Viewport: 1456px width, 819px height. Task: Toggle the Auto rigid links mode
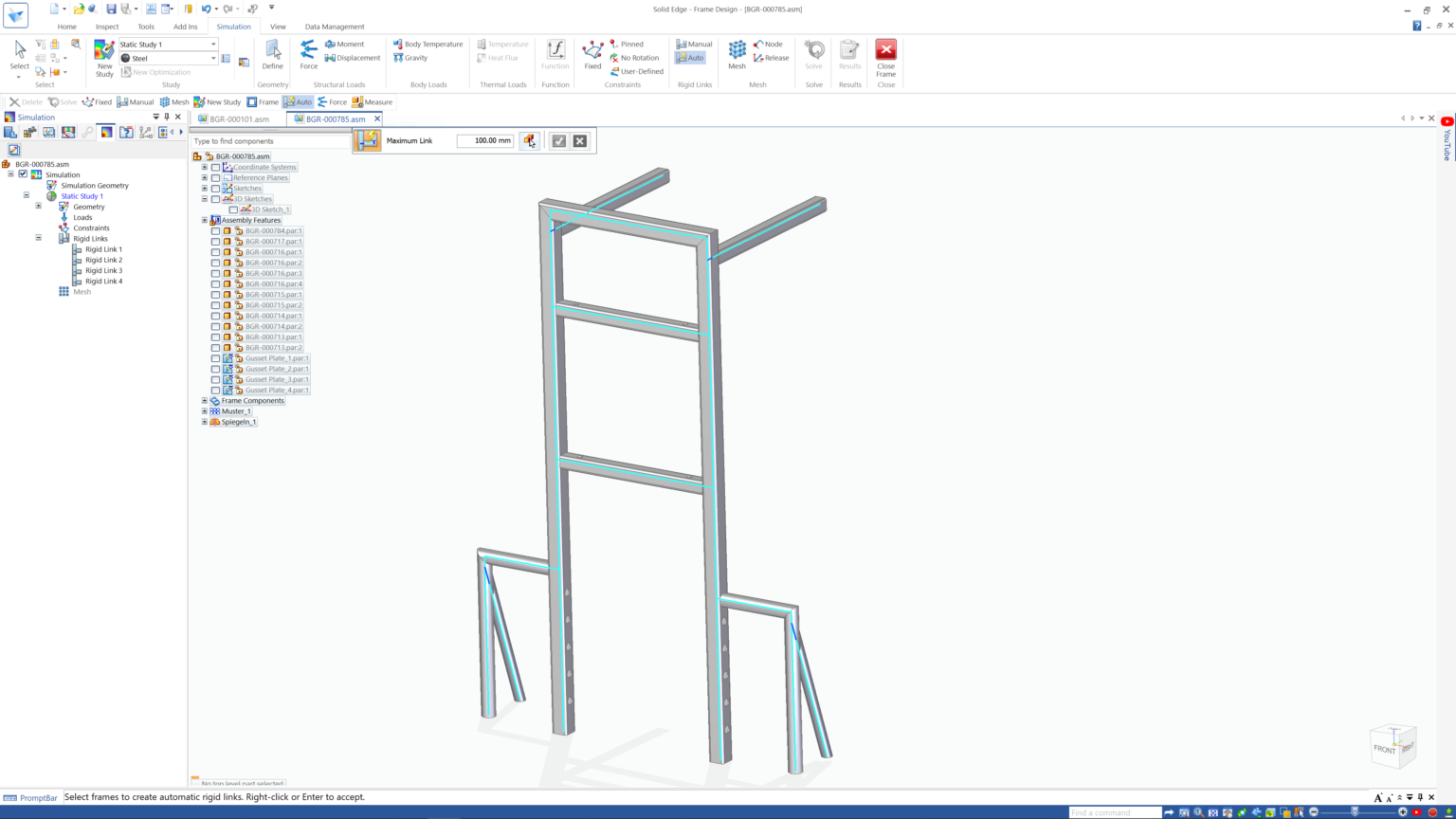(693, 58)
